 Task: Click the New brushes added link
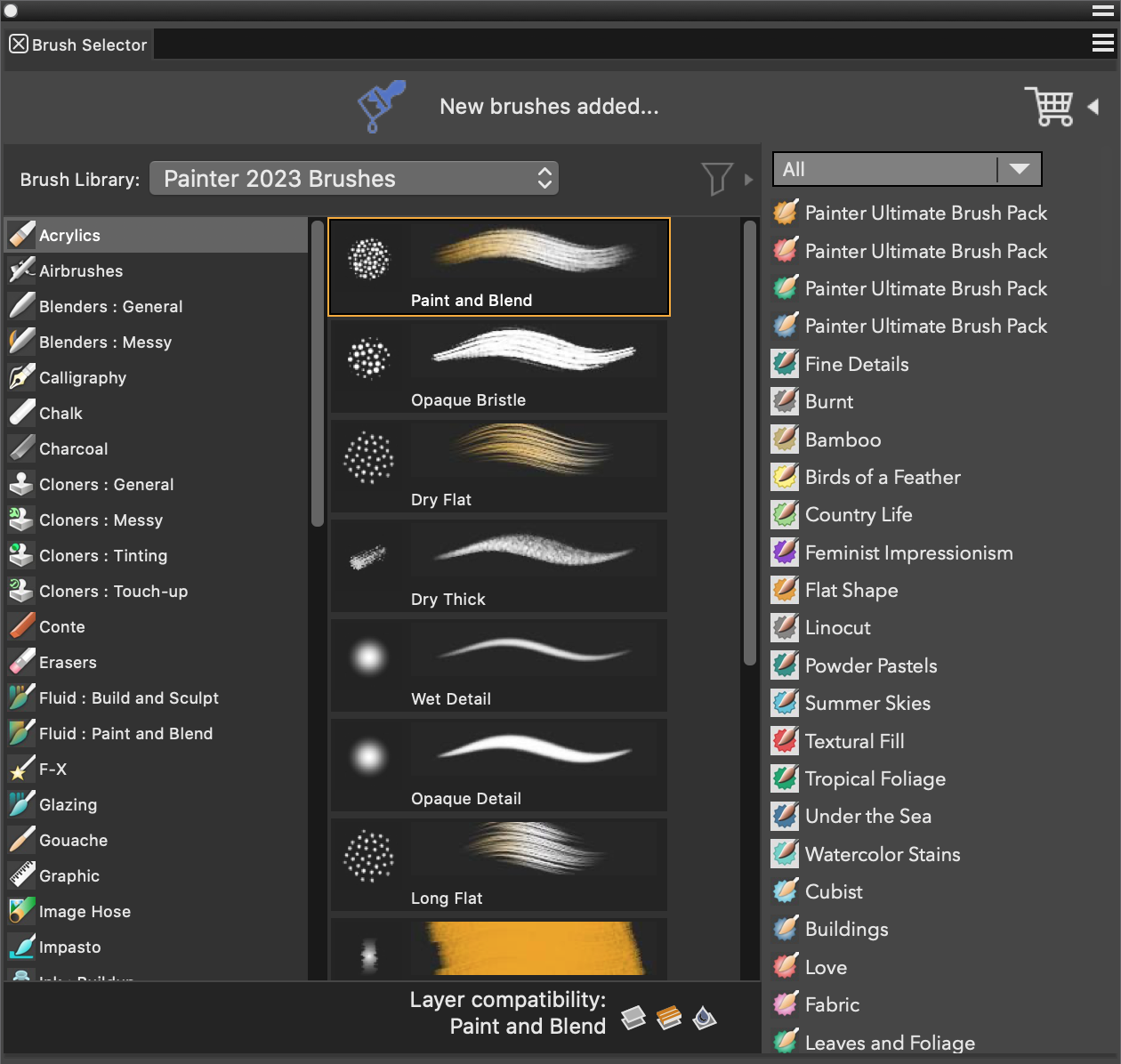tap(549, 107)
